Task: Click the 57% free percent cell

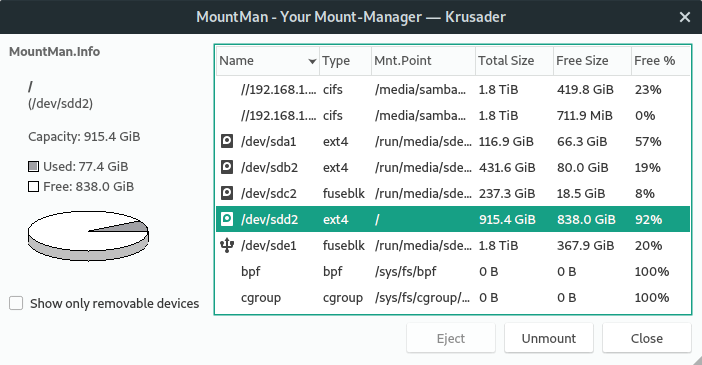Action: (x=648, y=142)
